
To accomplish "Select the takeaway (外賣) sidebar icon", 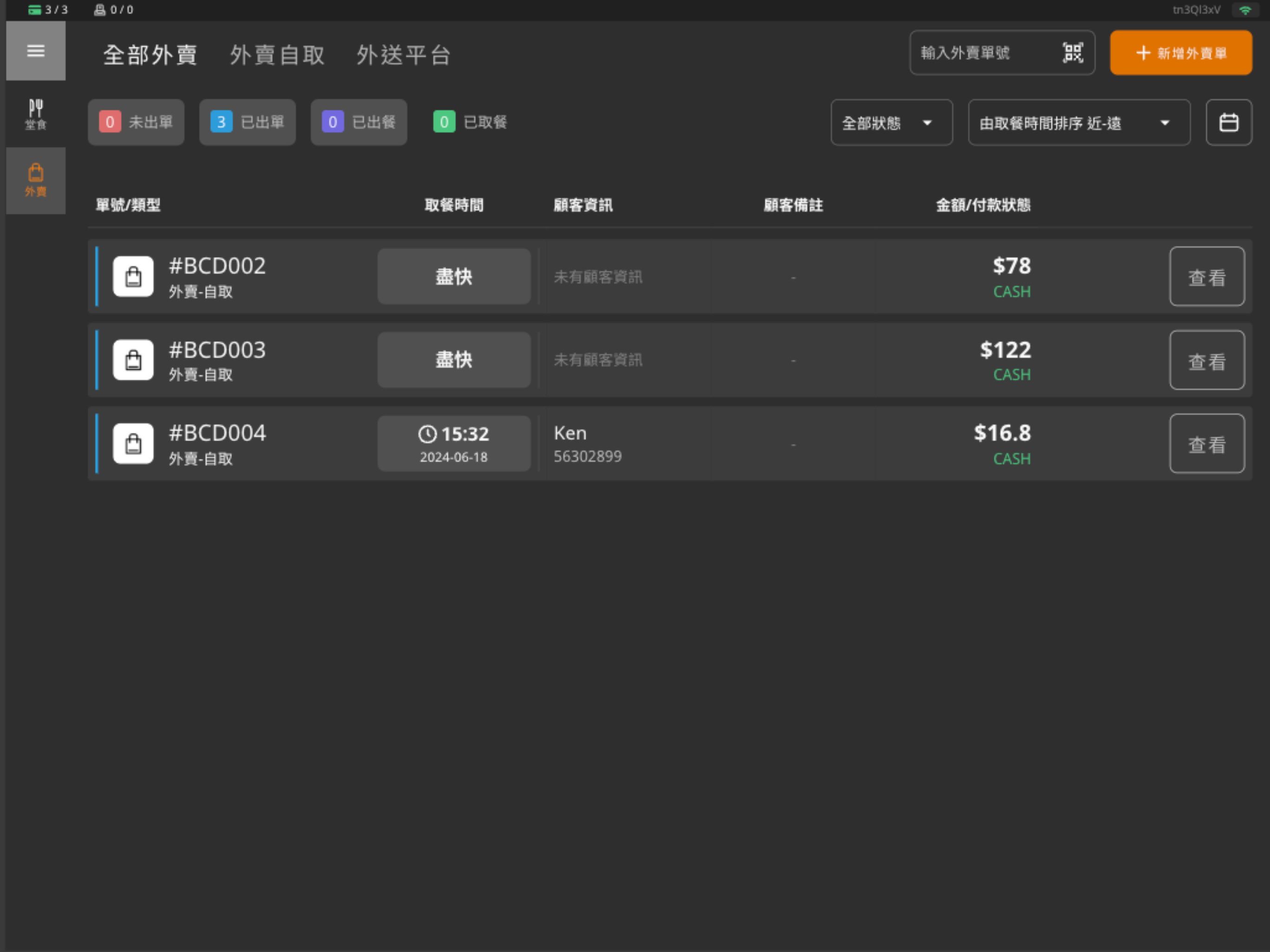I will 36,180.
